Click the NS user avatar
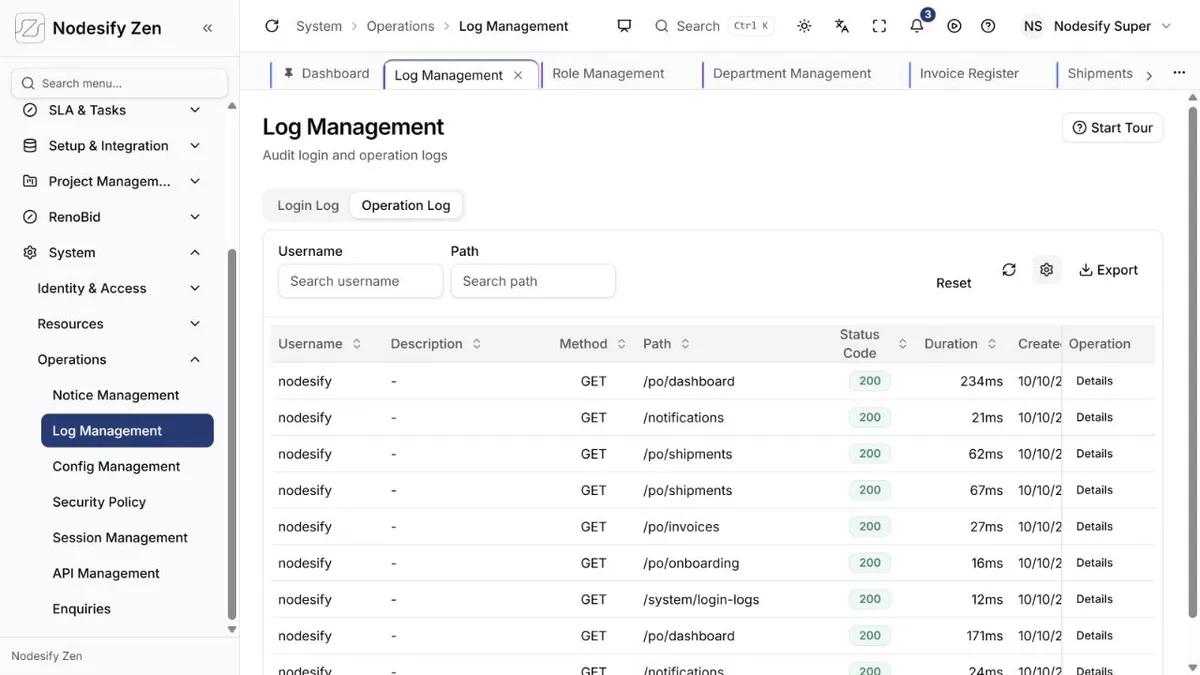 1033,26
